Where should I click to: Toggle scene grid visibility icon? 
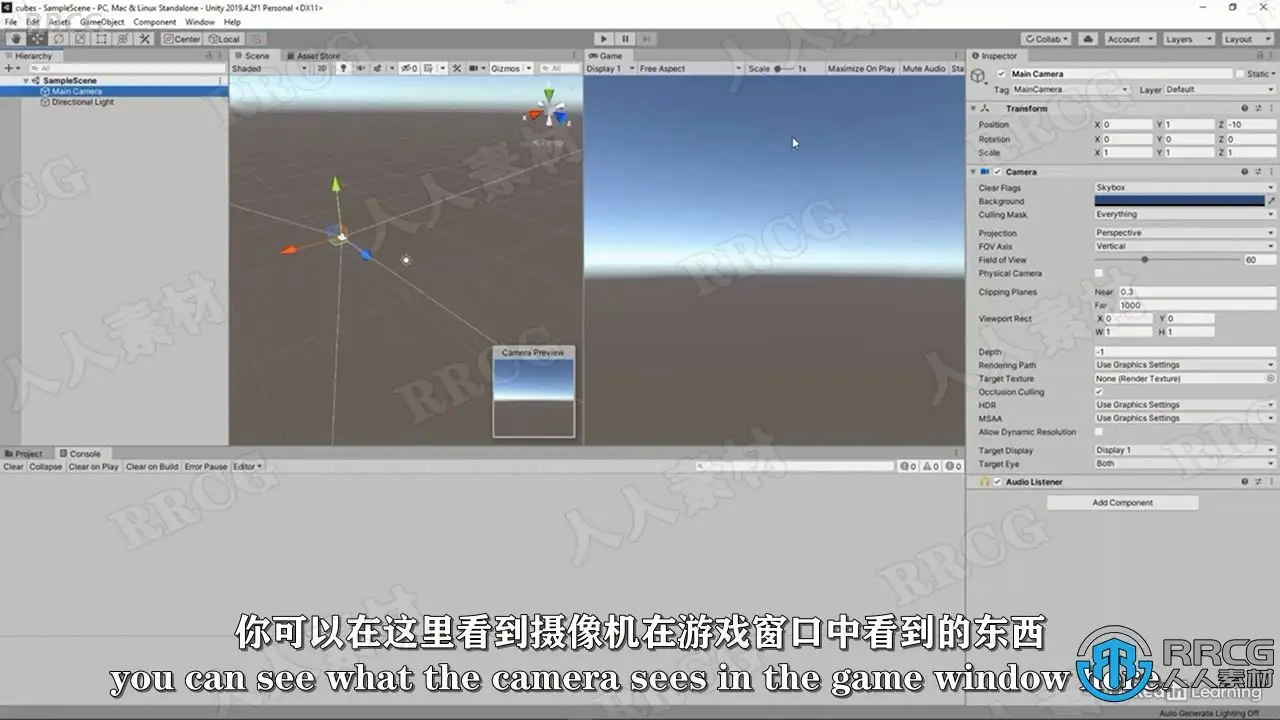click(429, 68)
